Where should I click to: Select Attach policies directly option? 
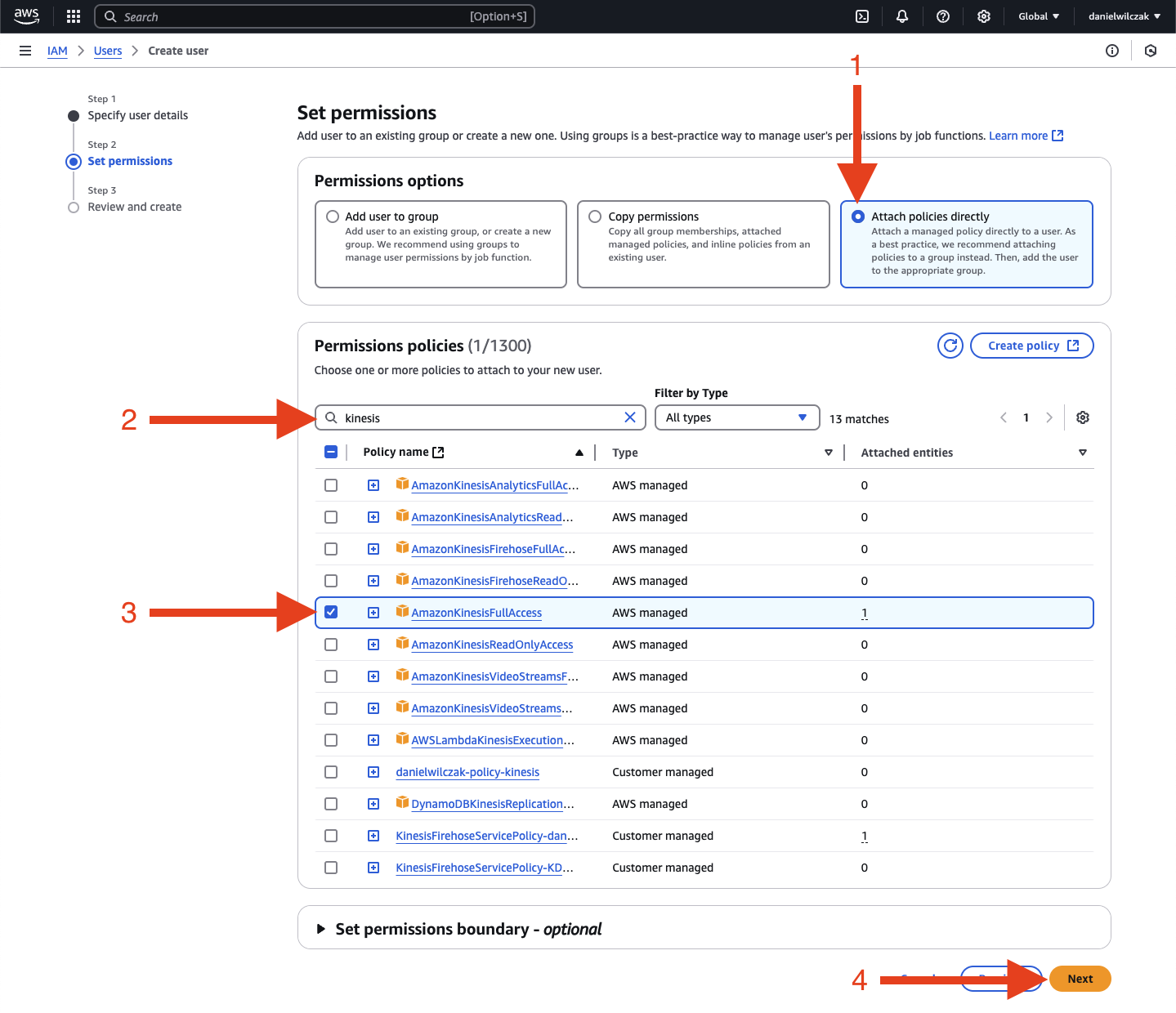(x=858, y=216)
